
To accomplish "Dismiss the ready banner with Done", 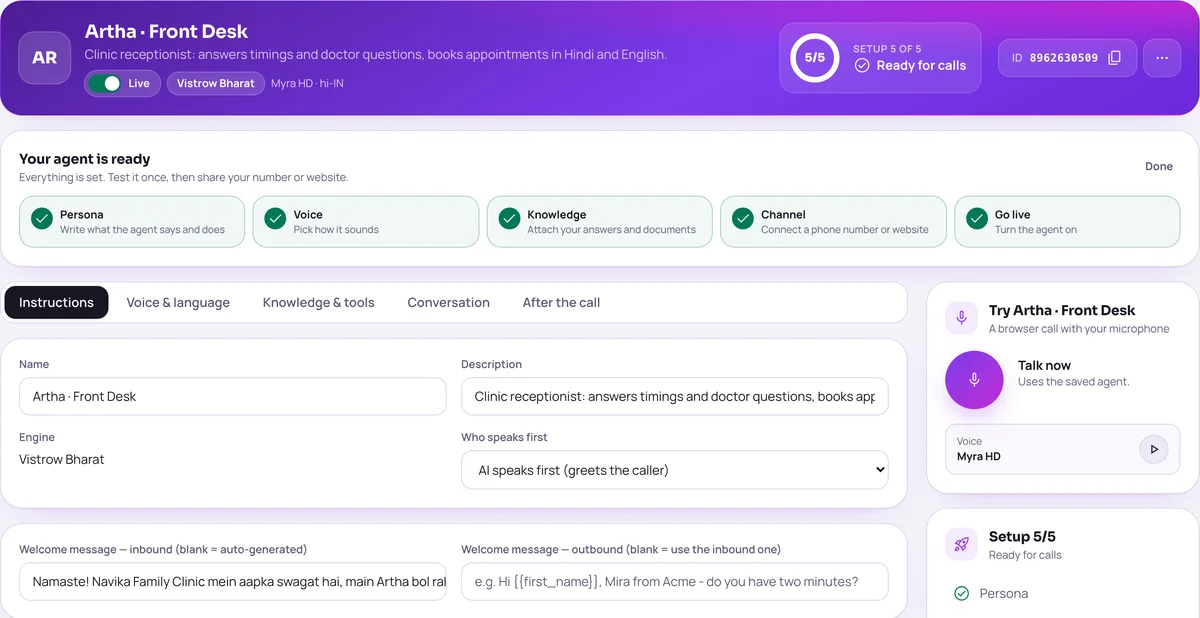I will coord(1159,166).
